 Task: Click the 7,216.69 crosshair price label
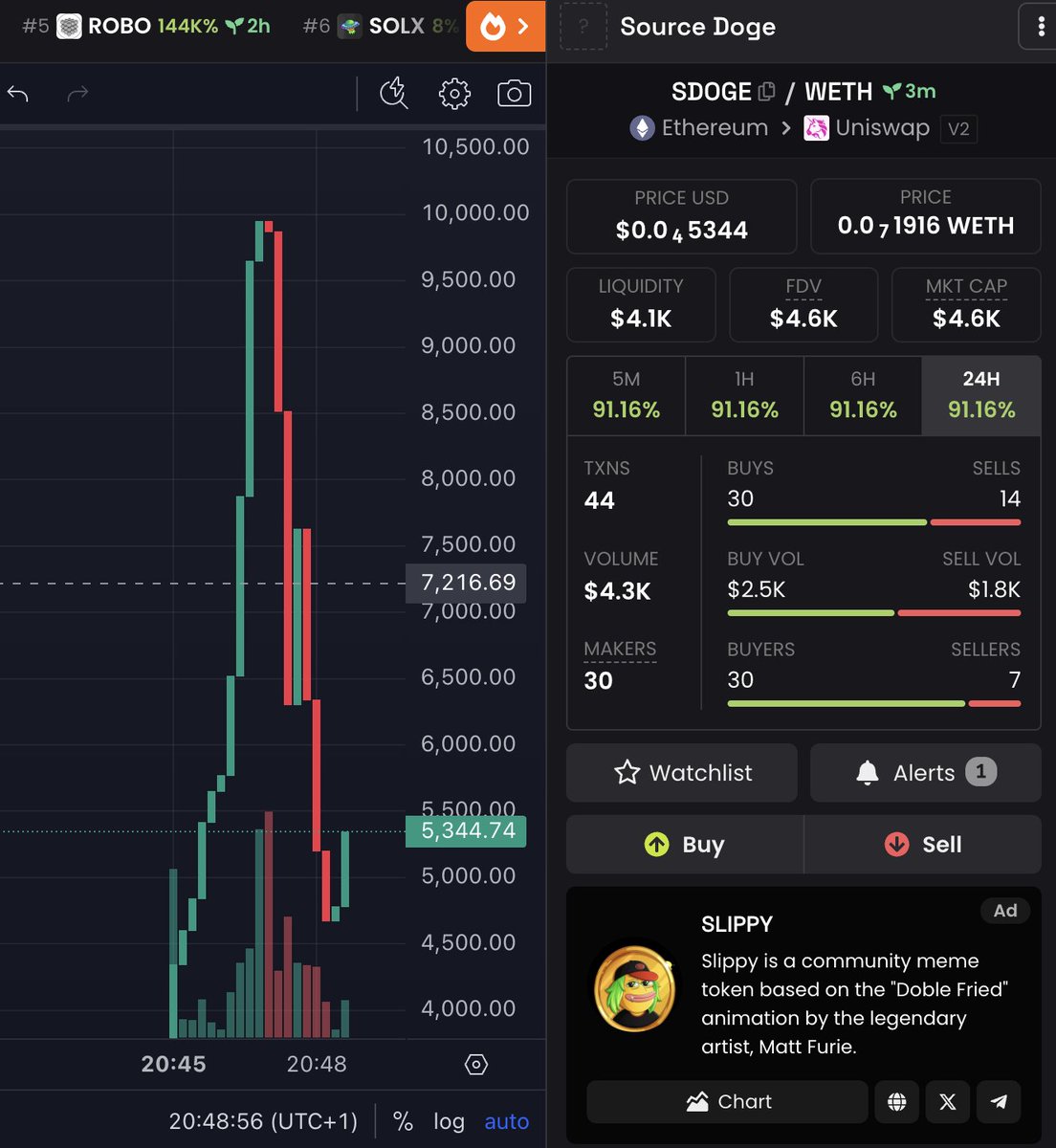pos(466,582)
